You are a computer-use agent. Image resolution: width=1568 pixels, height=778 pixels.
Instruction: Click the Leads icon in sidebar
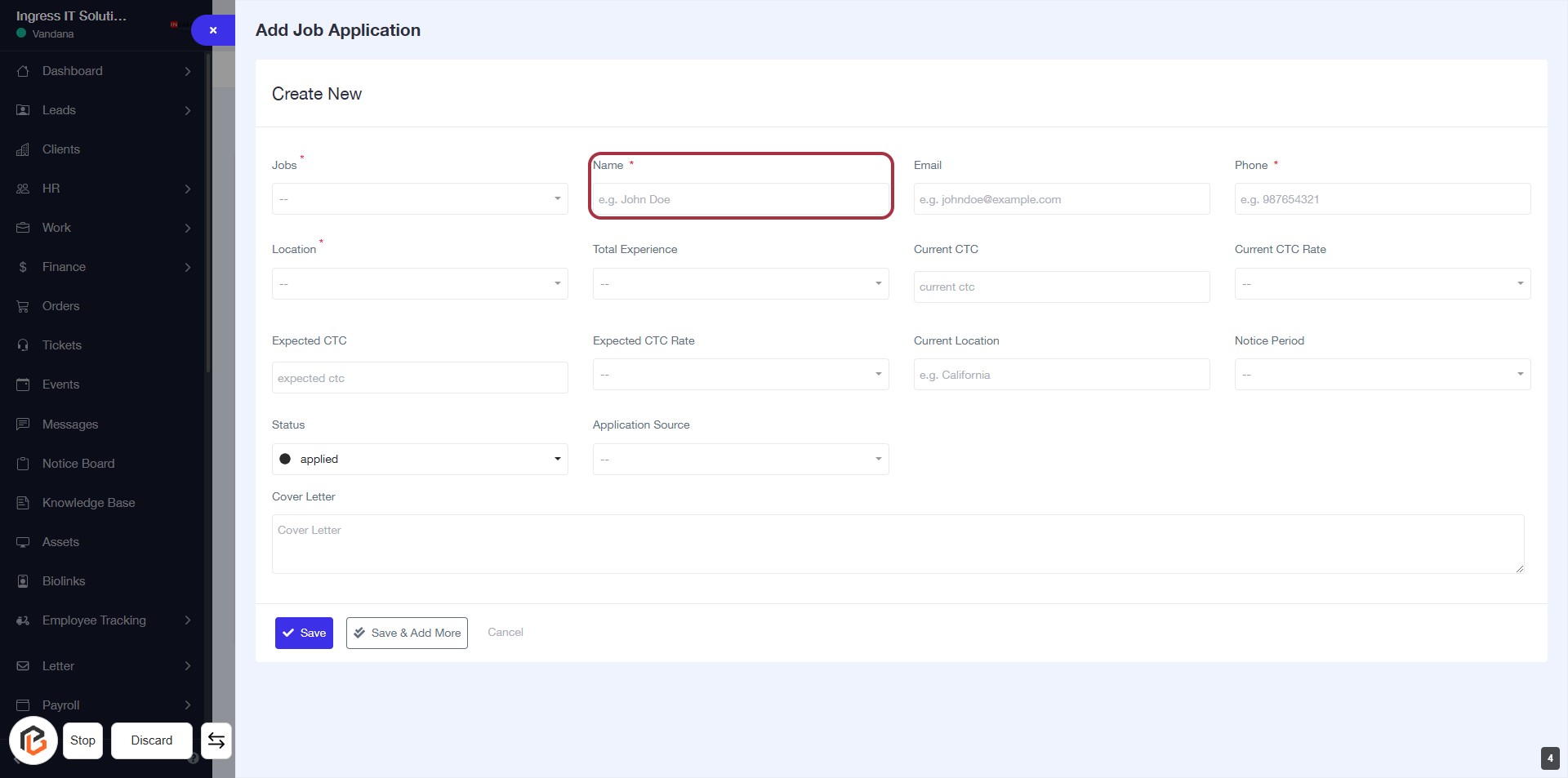[23, 110]
